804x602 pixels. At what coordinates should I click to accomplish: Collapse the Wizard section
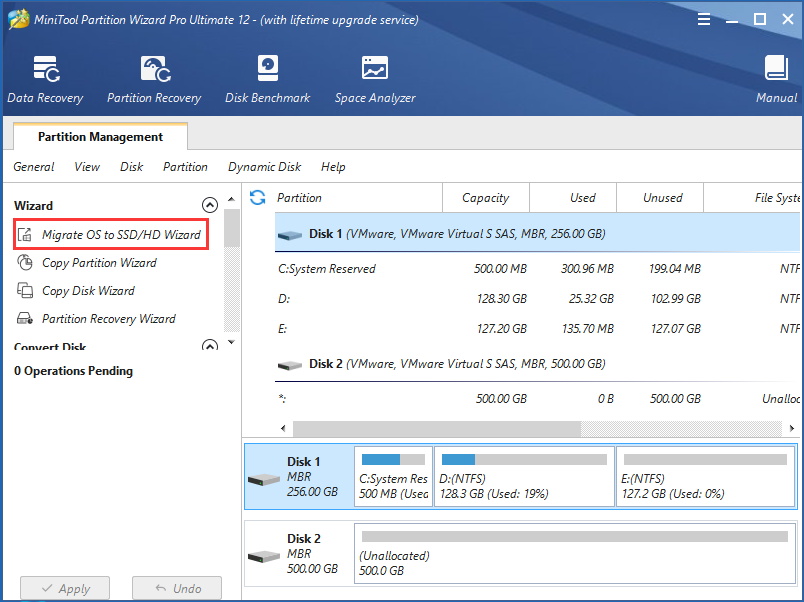210,205
